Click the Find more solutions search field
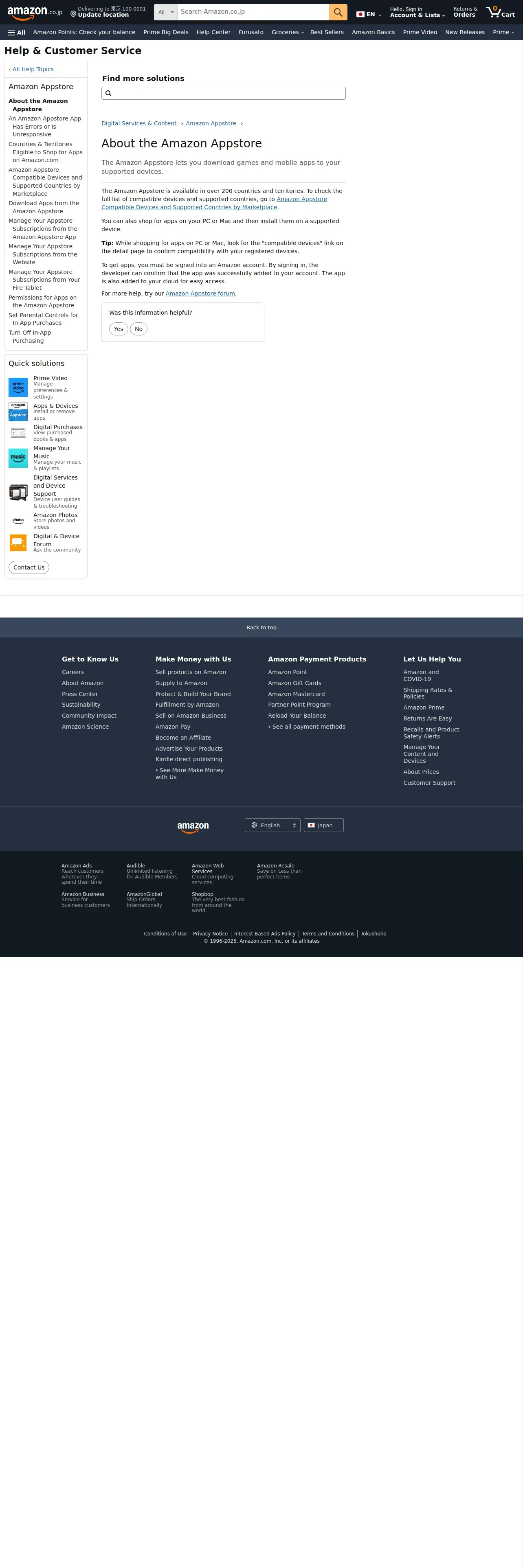Screen dimensions: 523x1568 click(x=224, y=93)
